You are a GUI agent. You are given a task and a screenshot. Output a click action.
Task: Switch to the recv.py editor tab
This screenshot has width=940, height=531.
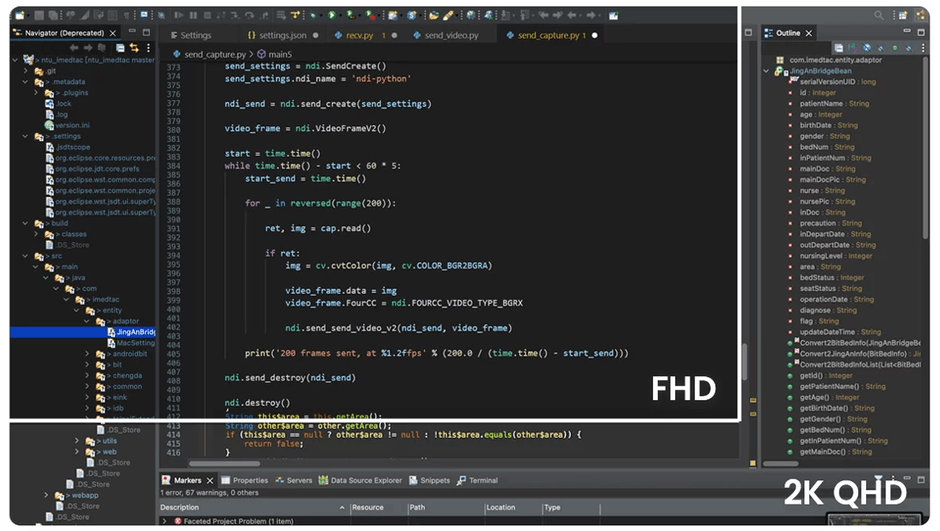(x=359, y=35)
